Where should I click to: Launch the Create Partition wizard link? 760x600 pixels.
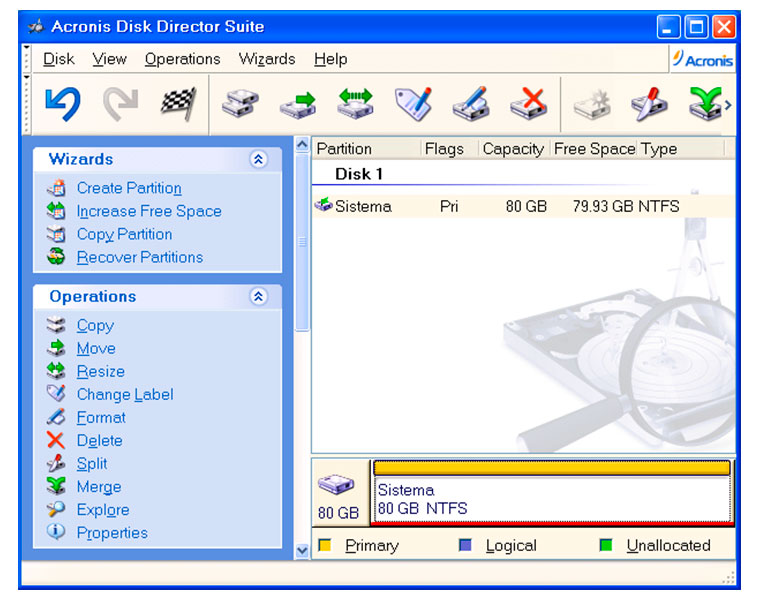pos(129,188)
